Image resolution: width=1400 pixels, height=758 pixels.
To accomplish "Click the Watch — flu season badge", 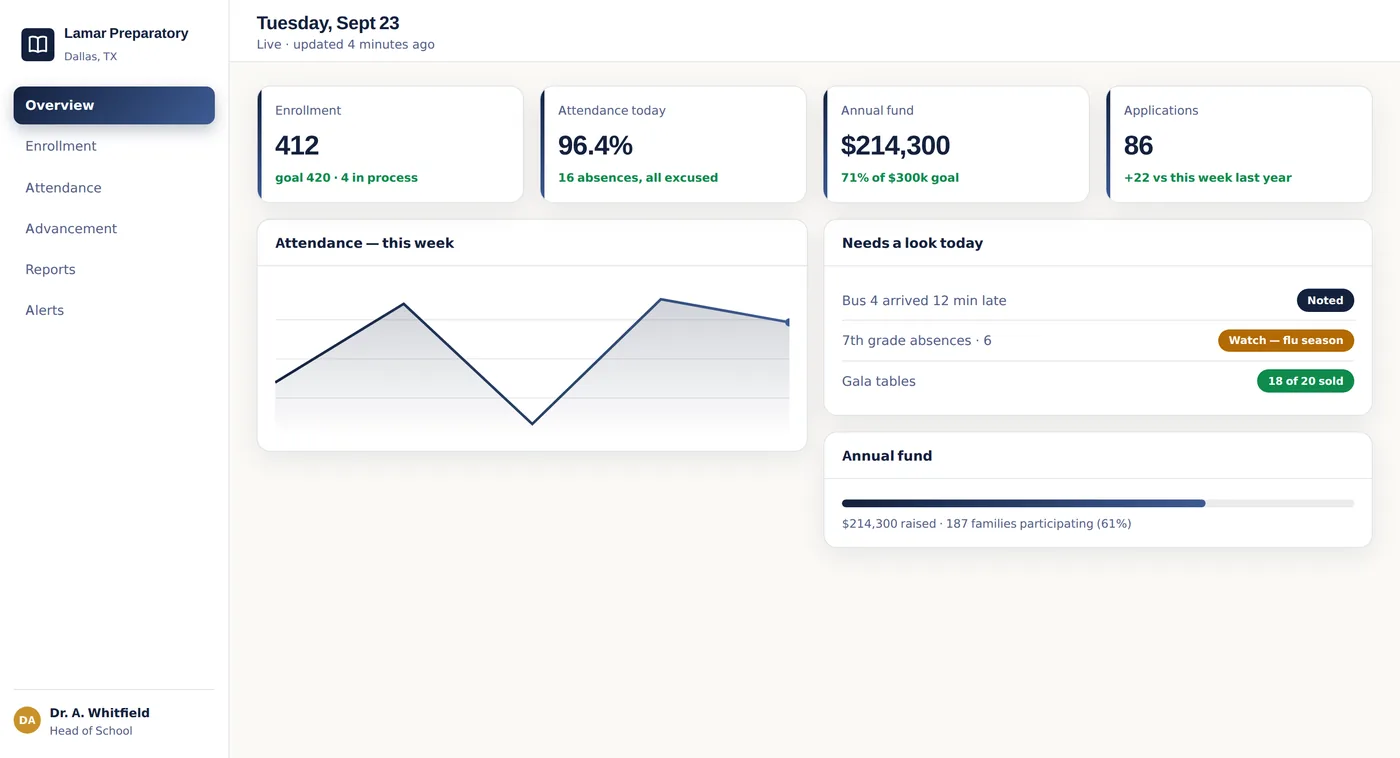I will pos(1286,341).
